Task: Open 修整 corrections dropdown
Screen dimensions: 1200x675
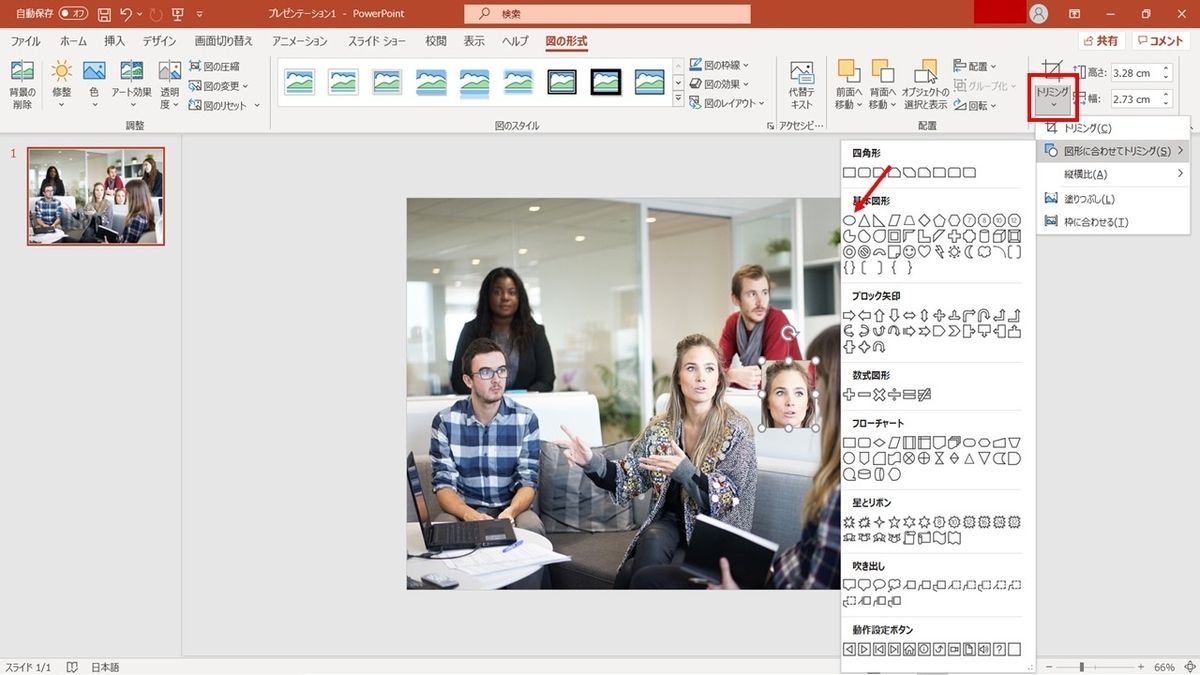Action: click(x=62, y=85)
